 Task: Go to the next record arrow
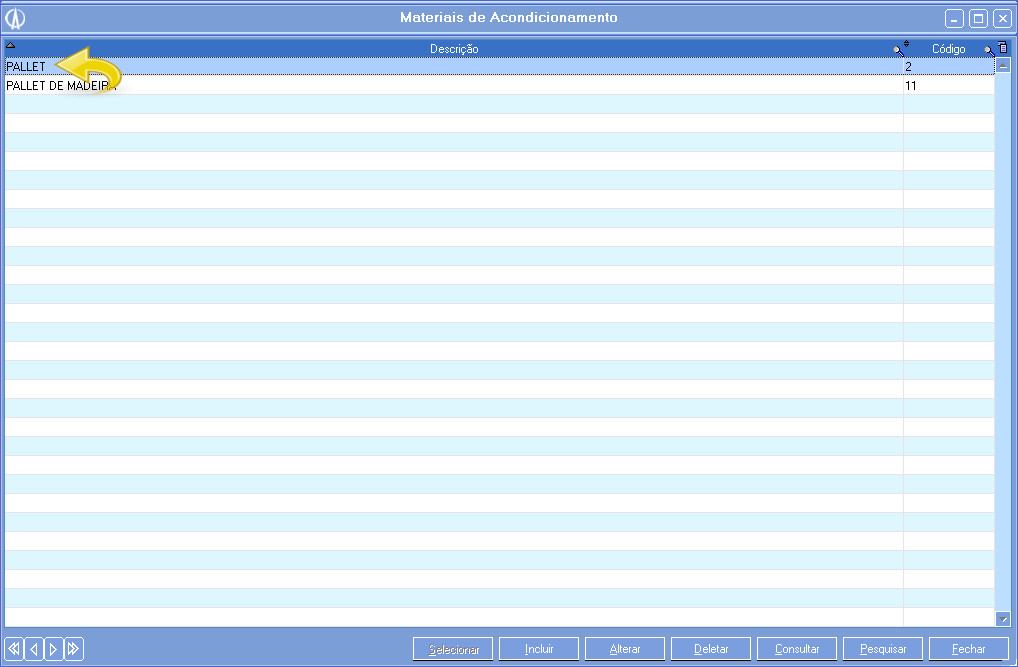tap(53, 649)
